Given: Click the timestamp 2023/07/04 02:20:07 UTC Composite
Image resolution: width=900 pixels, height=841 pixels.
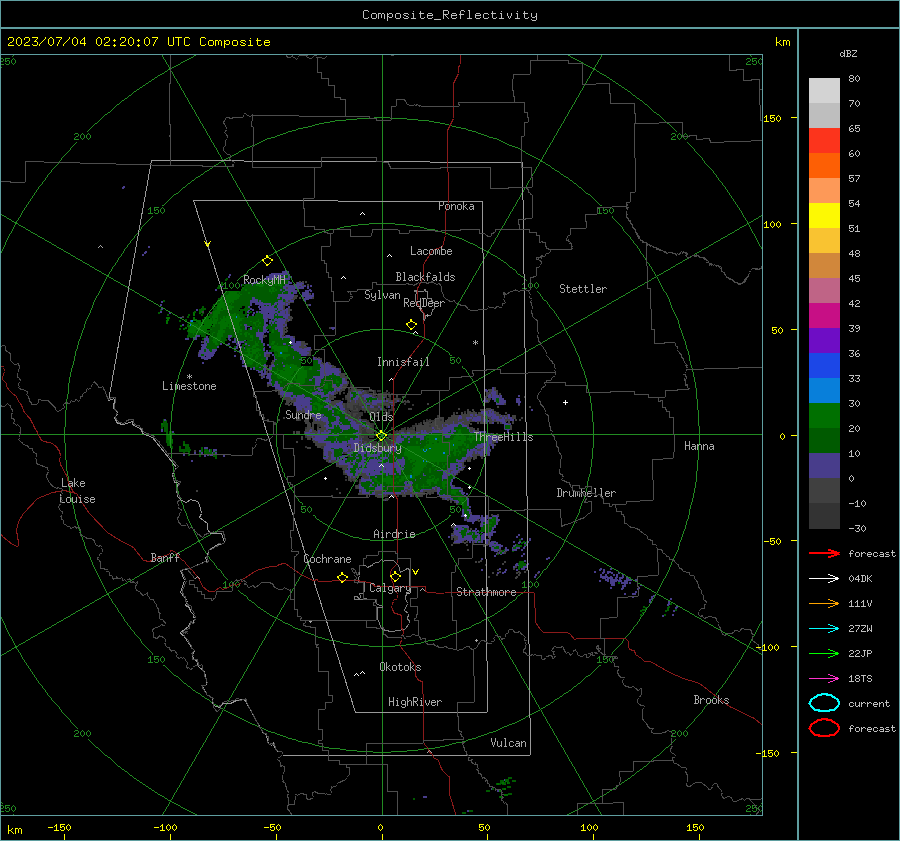Looking at the screenshot, I should [138, 42].
